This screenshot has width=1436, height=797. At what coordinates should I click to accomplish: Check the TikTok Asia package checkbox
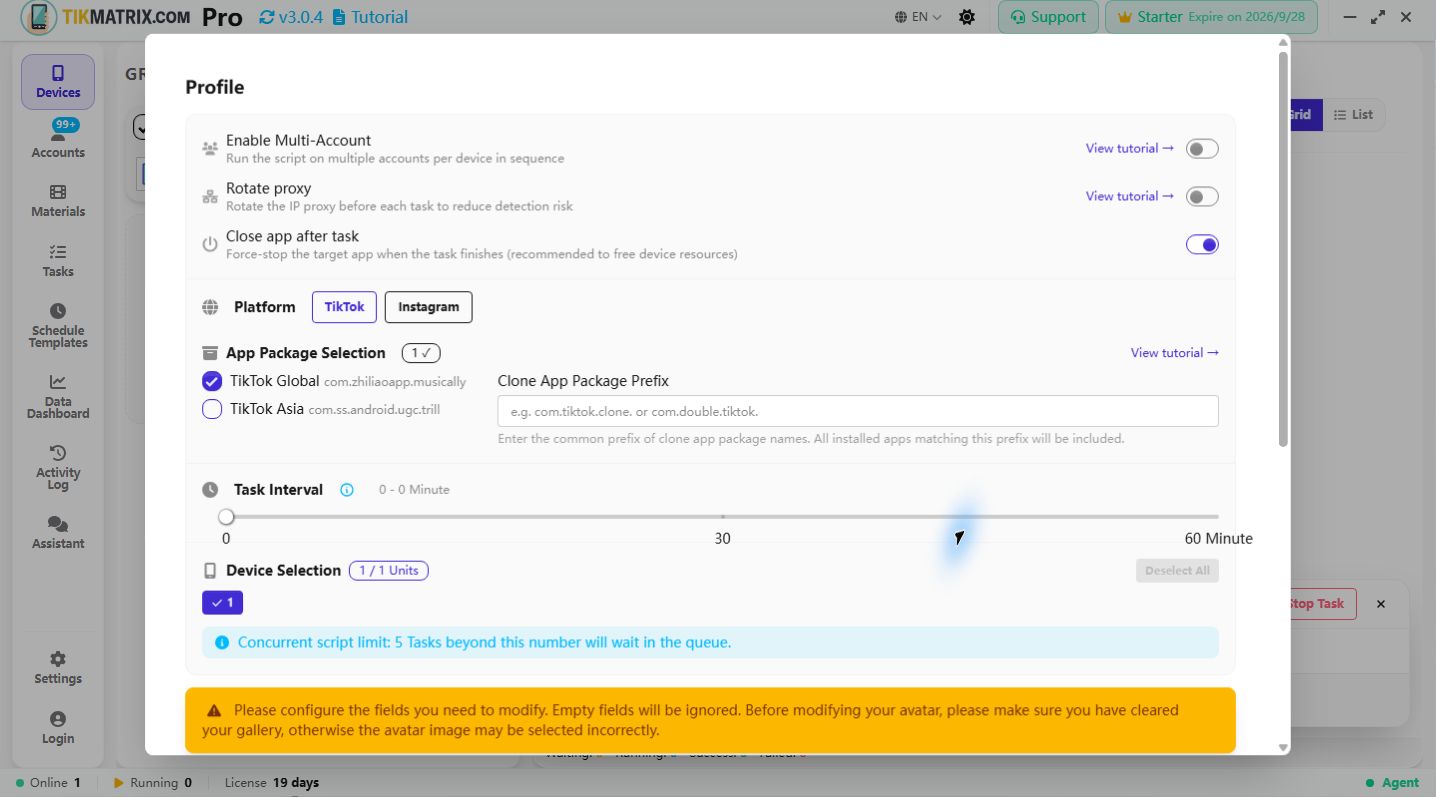212,409
